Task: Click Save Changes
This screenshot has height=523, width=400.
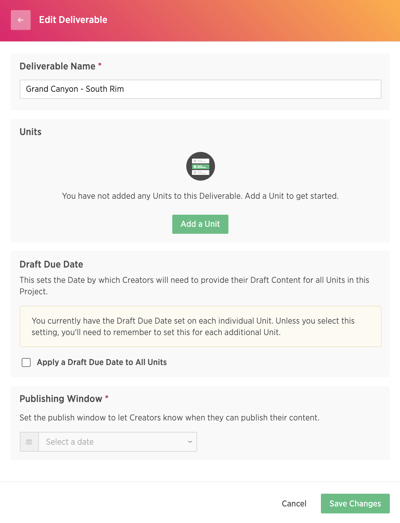Action: click(x=355, y=504)
